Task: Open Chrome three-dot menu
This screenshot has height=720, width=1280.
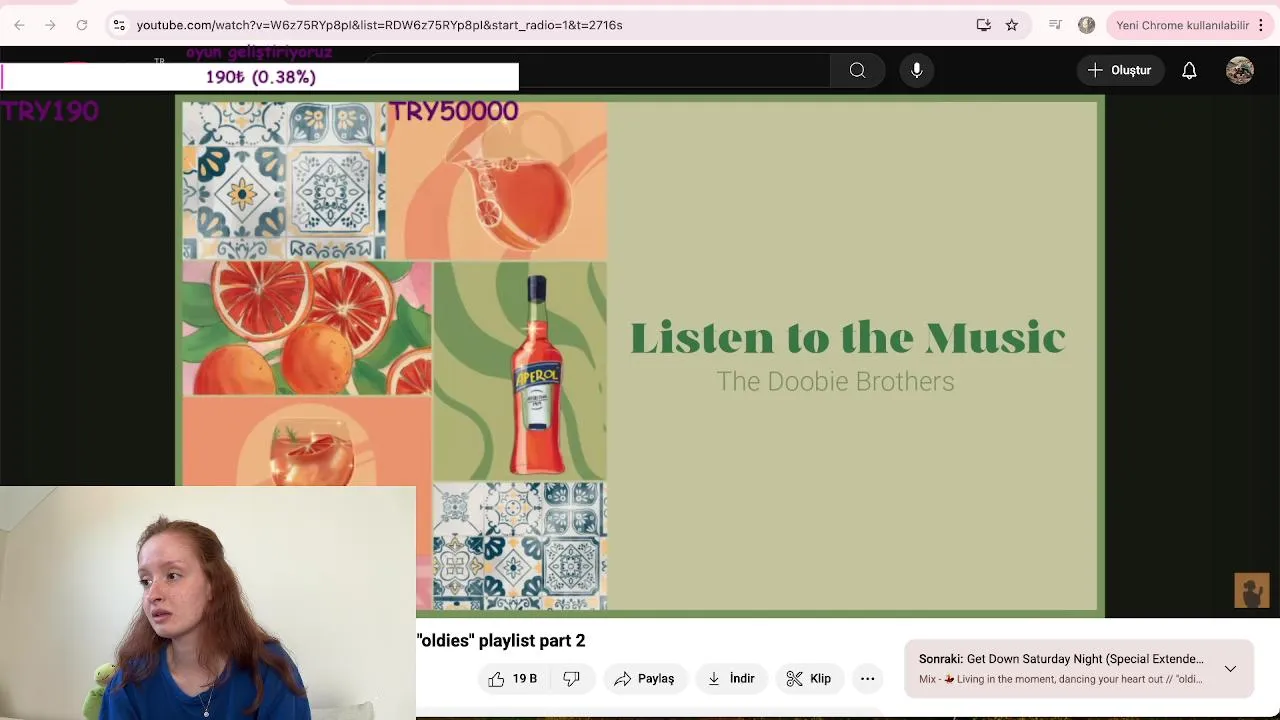Action: tap(1262, 25)
